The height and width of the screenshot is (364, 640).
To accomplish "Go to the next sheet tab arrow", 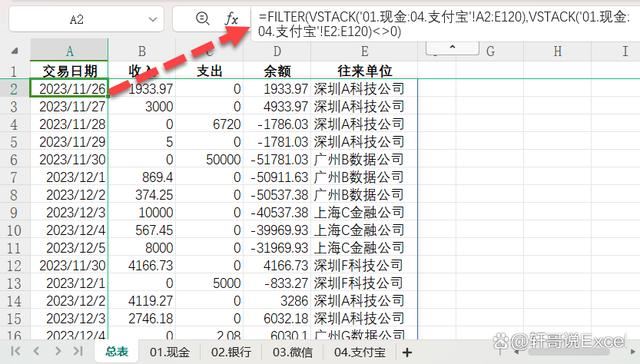I will (x=58, y=351).
